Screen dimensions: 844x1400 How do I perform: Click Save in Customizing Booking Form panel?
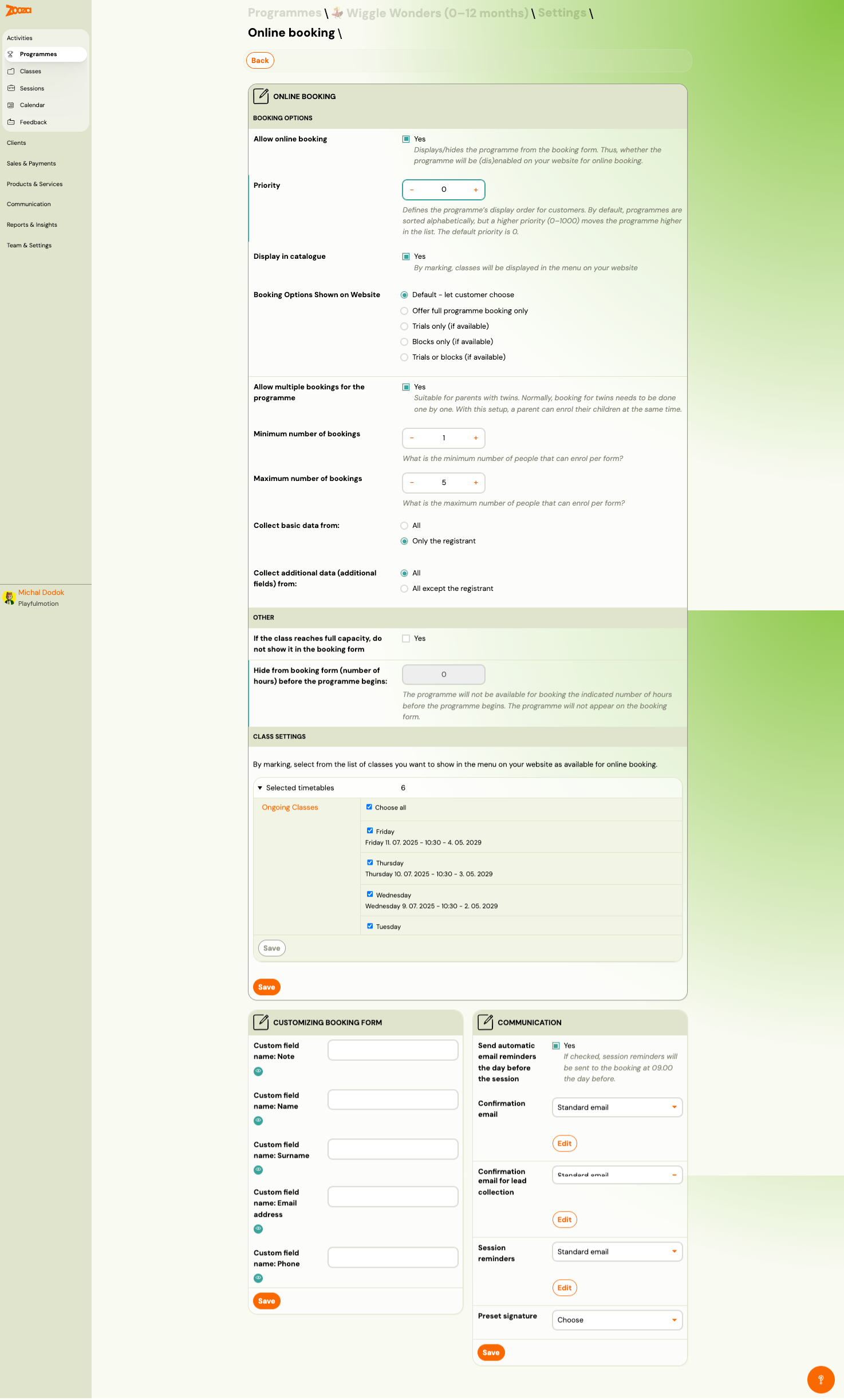click(x=267, y=1301)
